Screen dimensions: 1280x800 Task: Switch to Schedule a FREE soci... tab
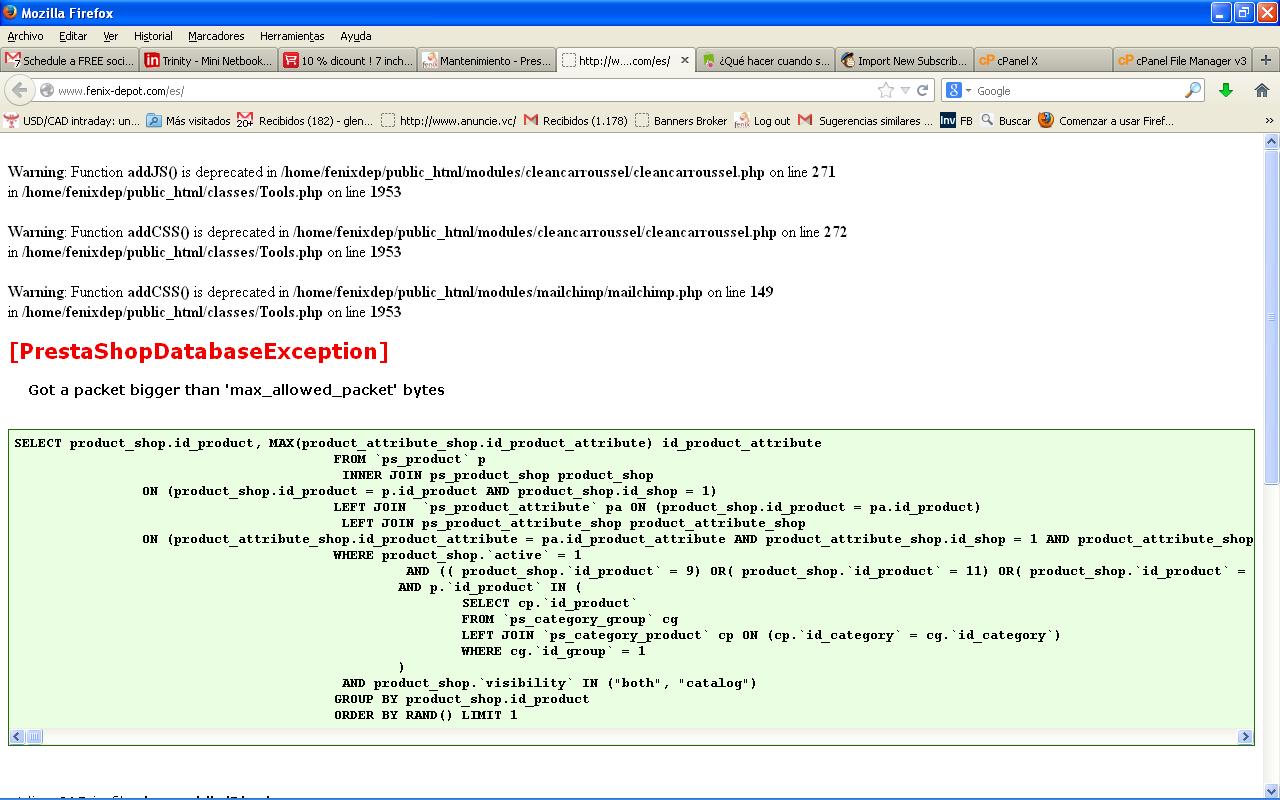point(69,60)
